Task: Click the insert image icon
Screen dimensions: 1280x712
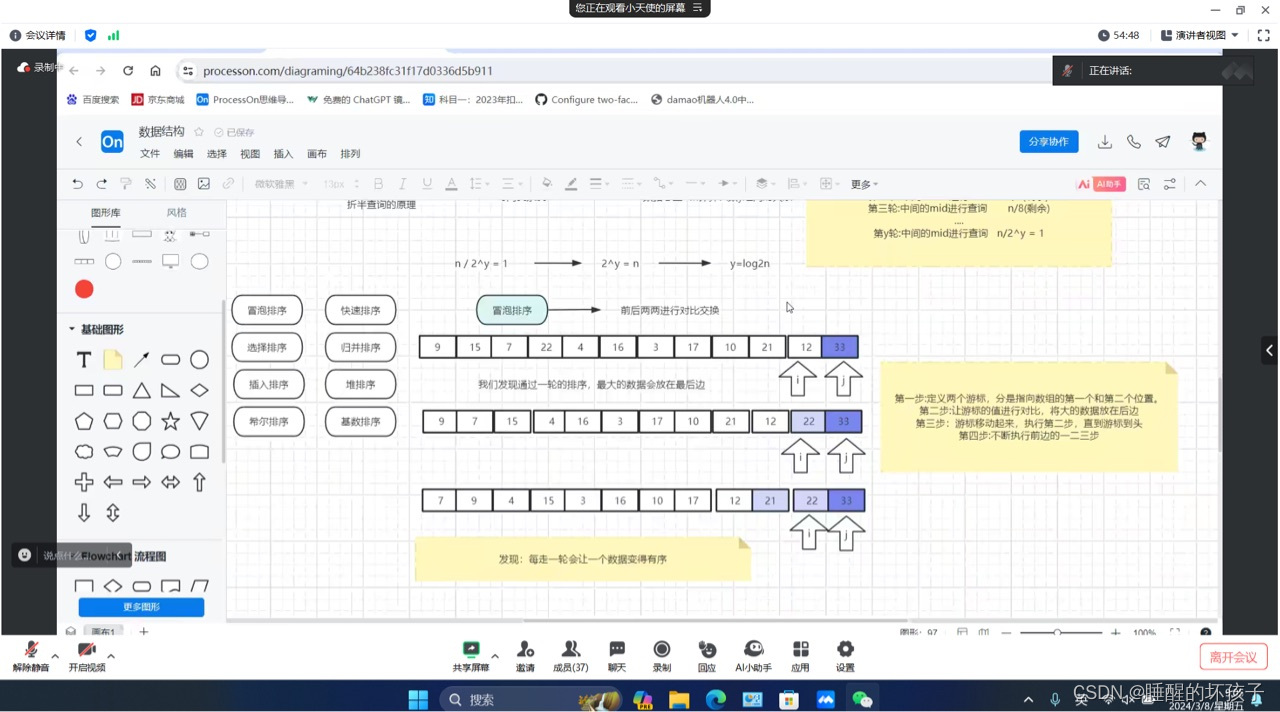Action: (204, 184)
